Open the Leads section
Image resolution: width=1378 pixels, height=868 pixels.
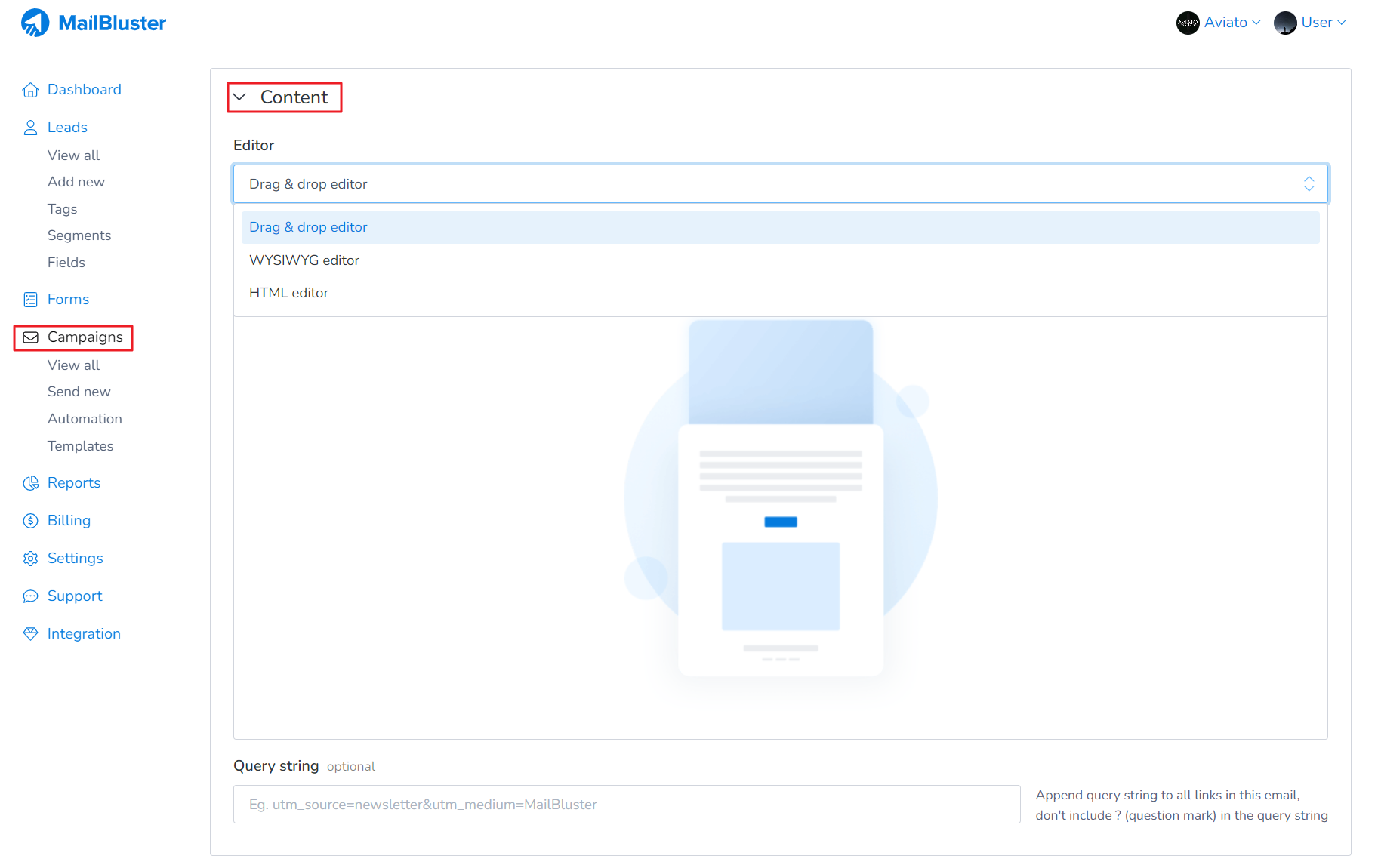coord(67,128)
